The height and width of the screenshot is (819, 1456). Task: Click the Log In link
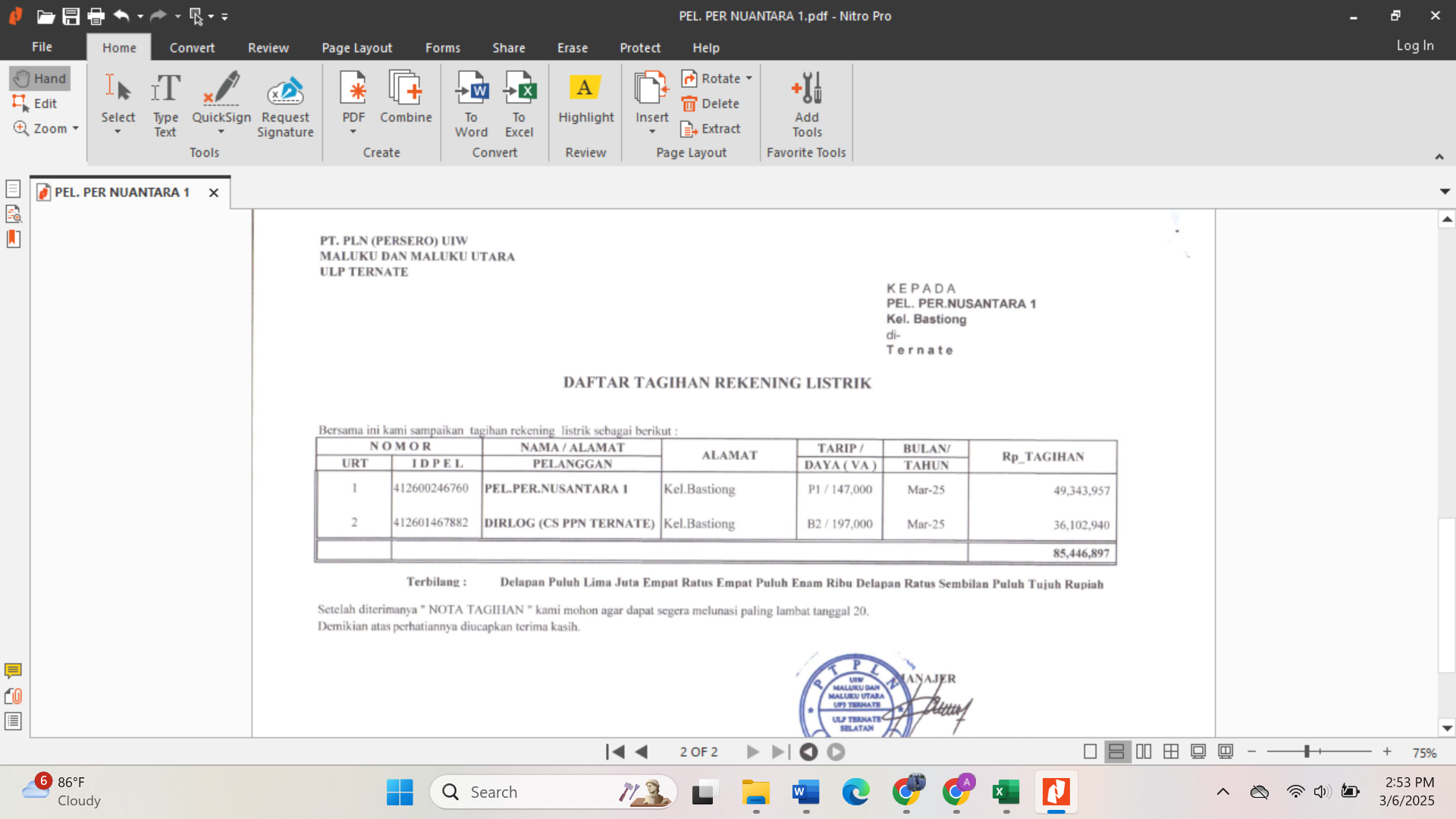pyautogui.click(x=1415, y=45)
